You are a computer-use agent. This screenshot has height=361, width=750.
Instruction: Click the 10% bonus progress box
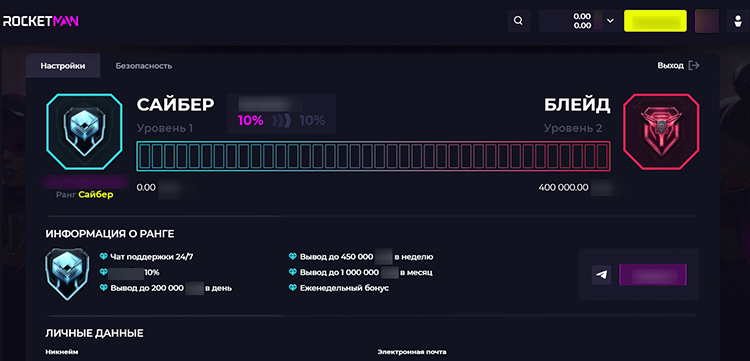(x=281, y=113)
